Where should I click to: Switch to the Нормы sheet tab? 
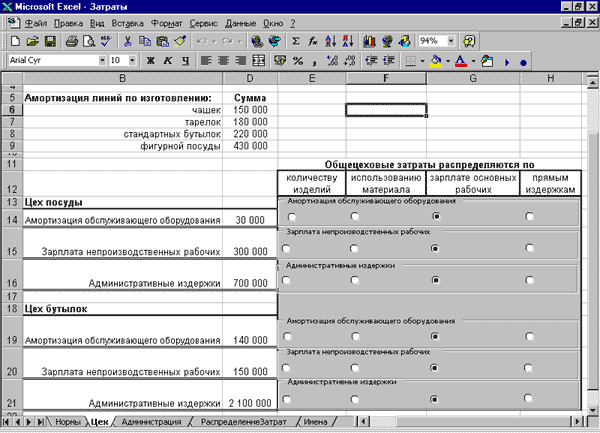coord(67,422)
